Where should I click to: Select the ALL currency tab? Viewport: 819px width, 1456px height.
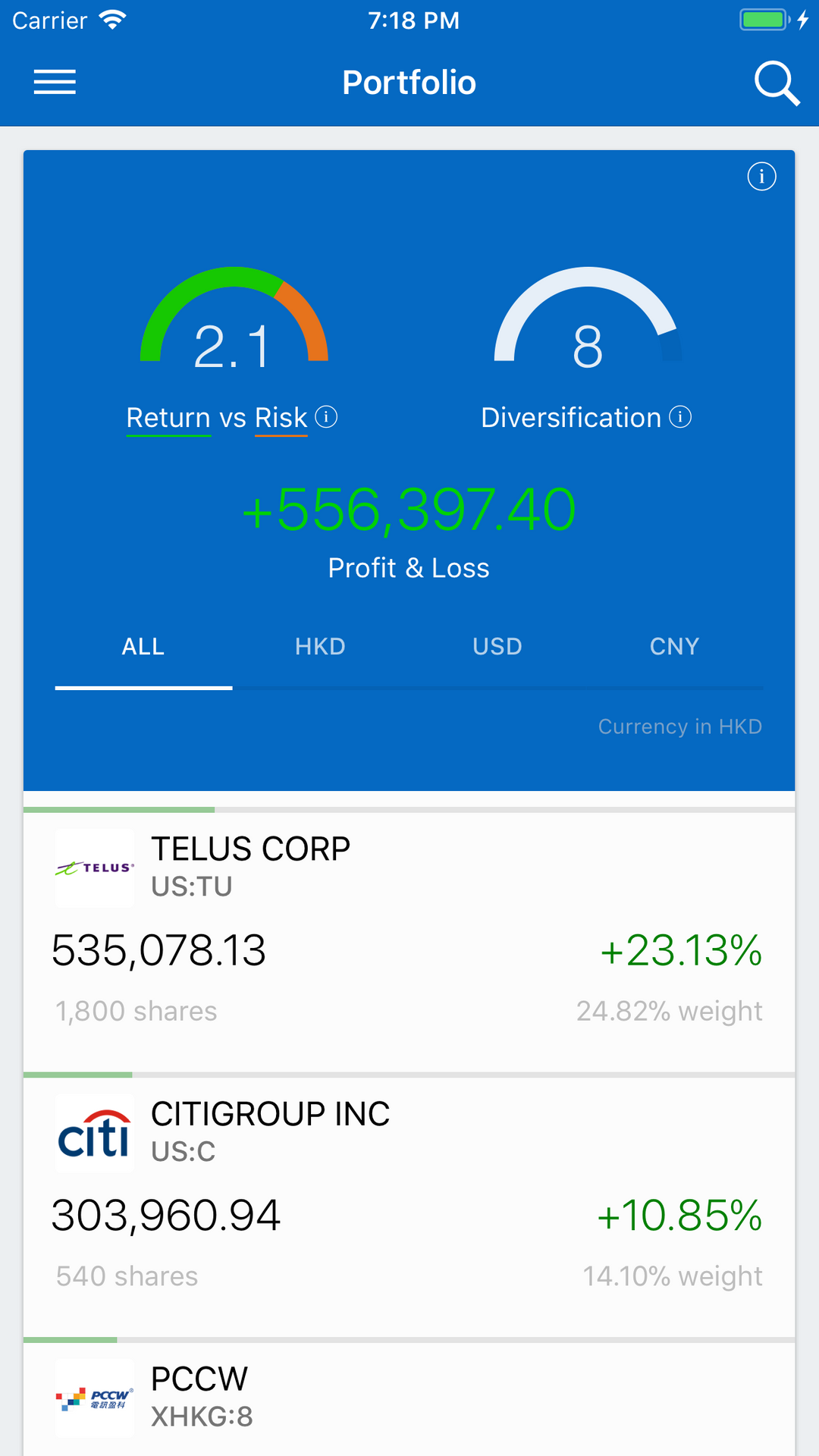(143, 647)
